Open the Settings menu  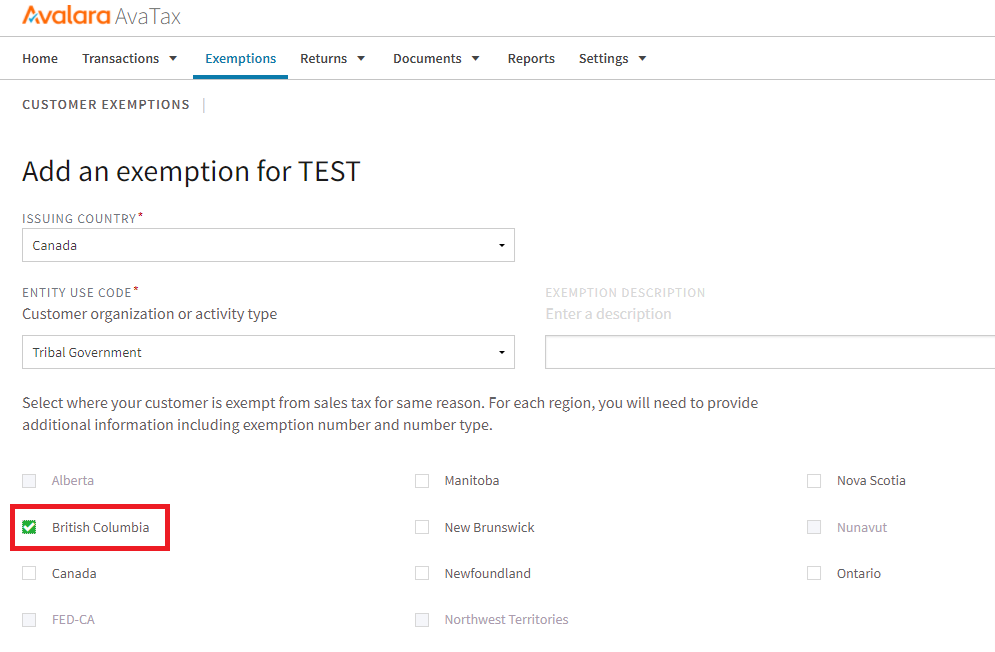tap(612, 59)
